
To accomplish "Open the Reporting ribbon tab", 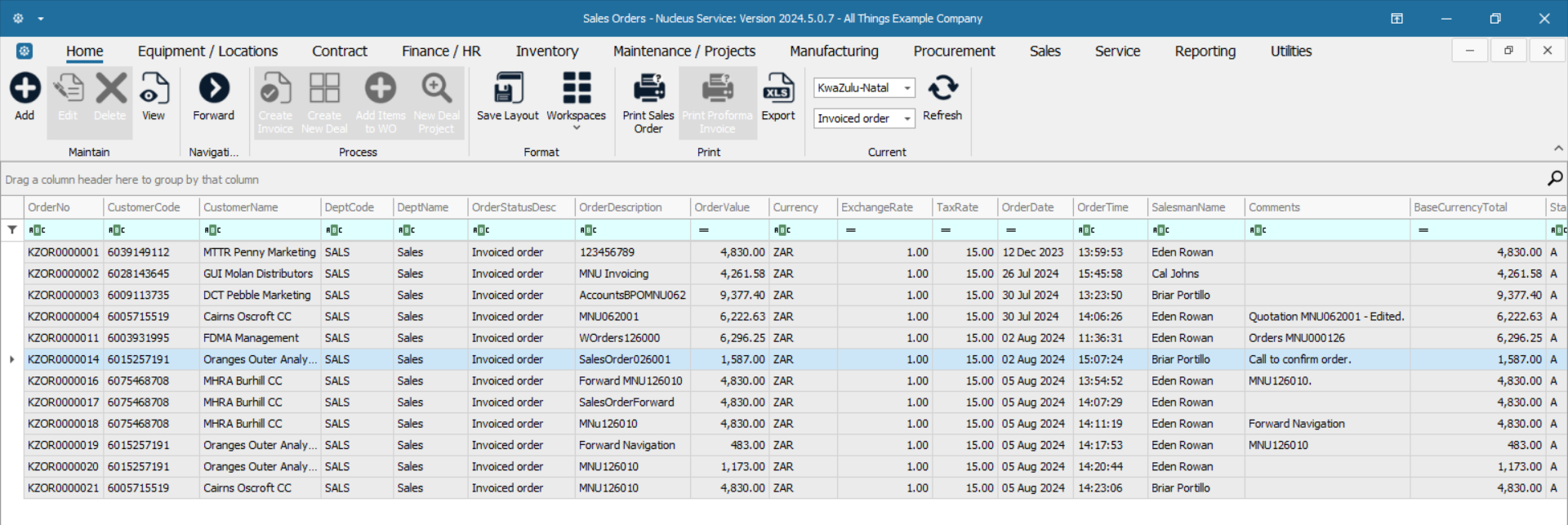I will (x=1205, y=51).
